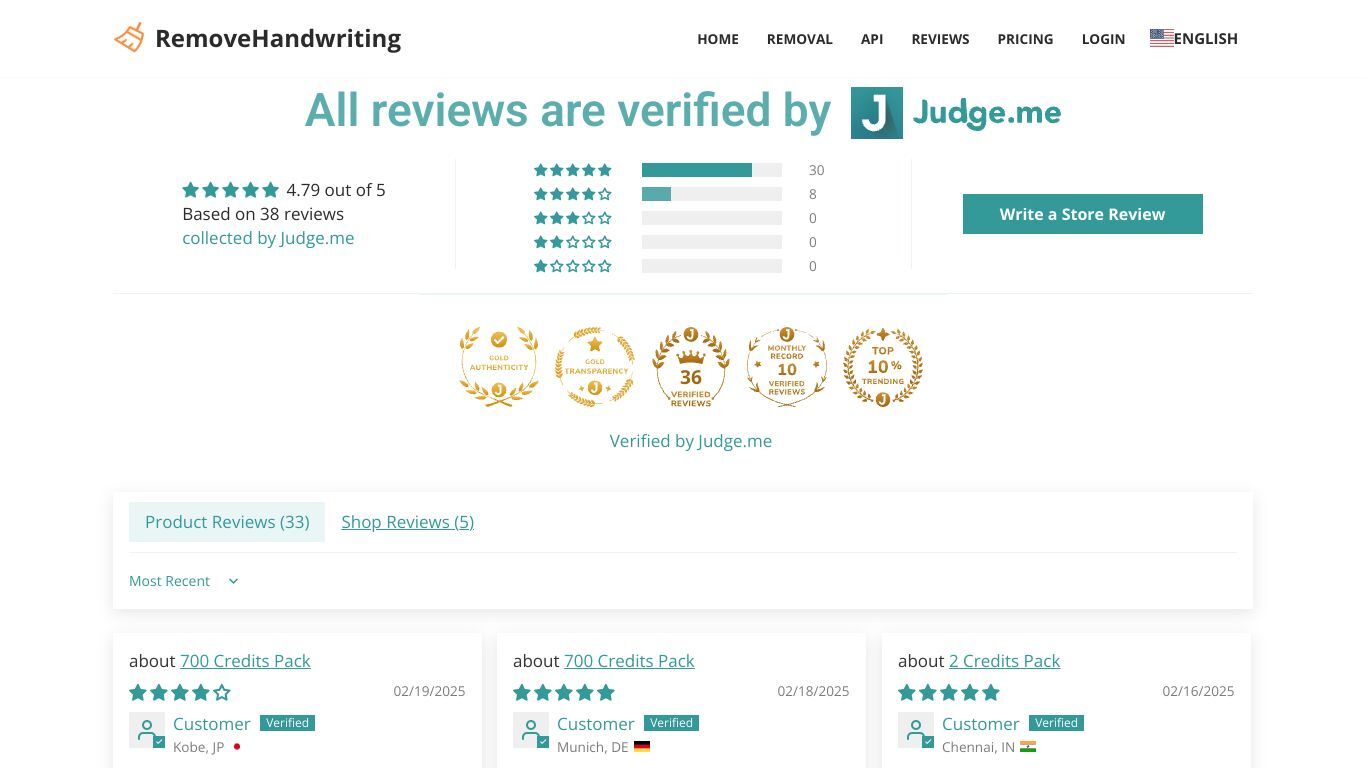
Task: Click the Verified badge on Chennai review
Action: pos(1056,723)
